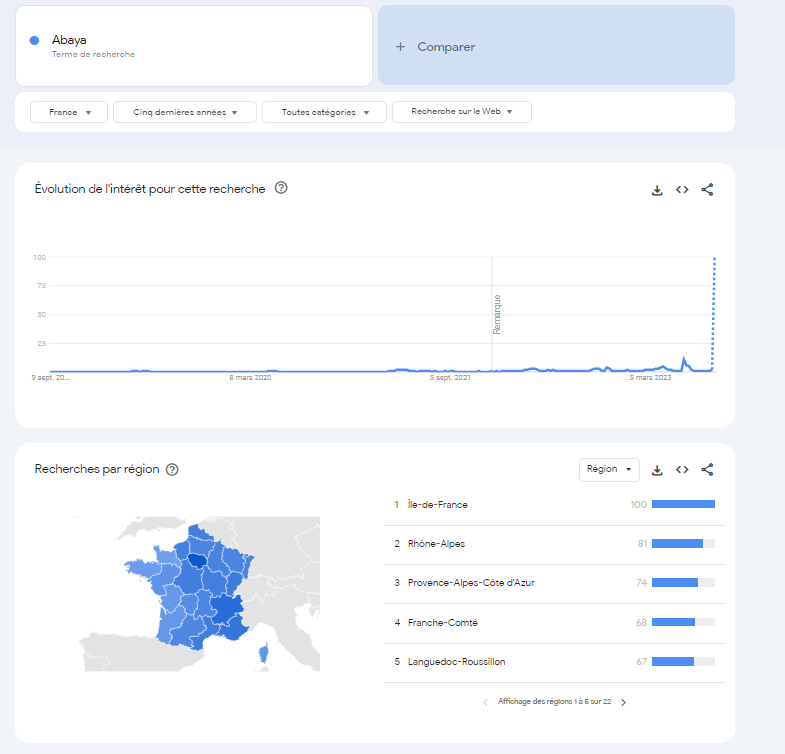Image resolution: width=785 pixels, height=754 pixels.
Task: Add a comparison term with Comparer
Action: (556, 46)
